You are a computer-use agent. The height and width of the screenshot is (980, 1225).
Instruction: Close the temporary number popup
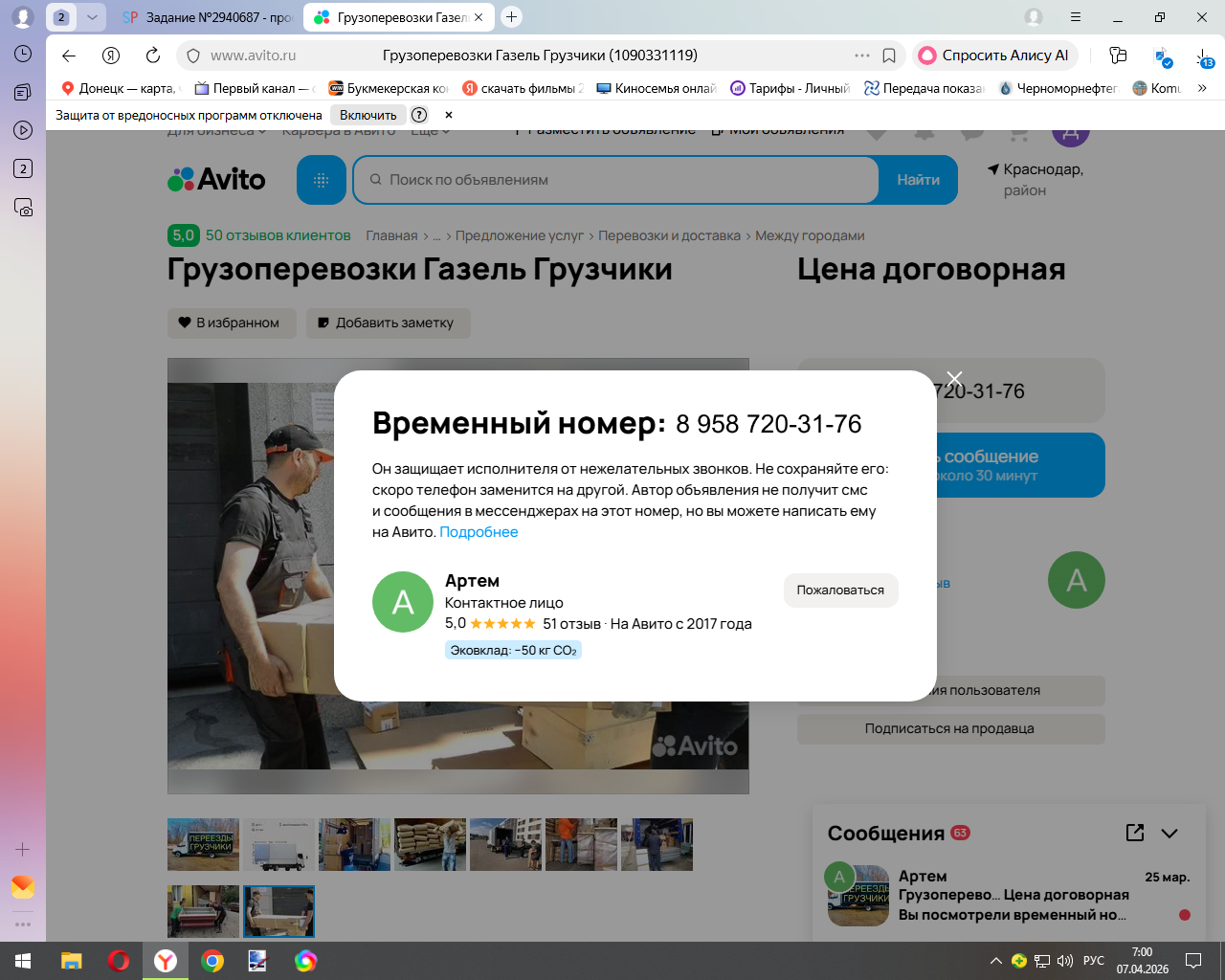[x=954, y=378]
